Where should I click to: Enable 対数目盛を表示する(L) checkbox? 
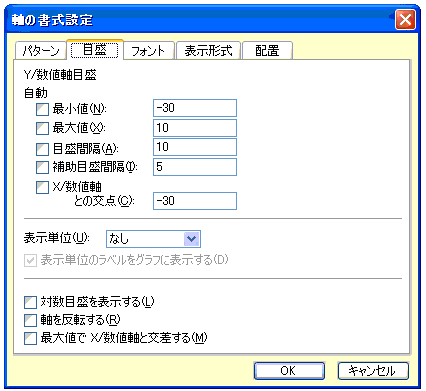click(x=30, y=302)
